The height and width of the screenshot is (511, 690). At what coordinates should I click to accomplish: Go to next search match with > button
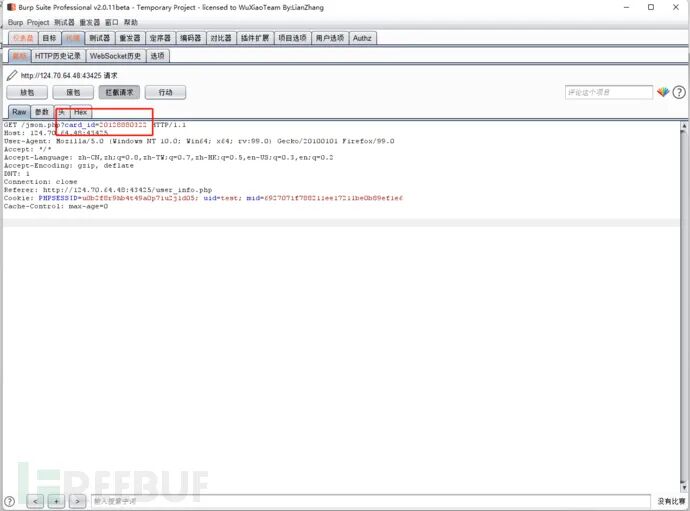tap(77, 501)
